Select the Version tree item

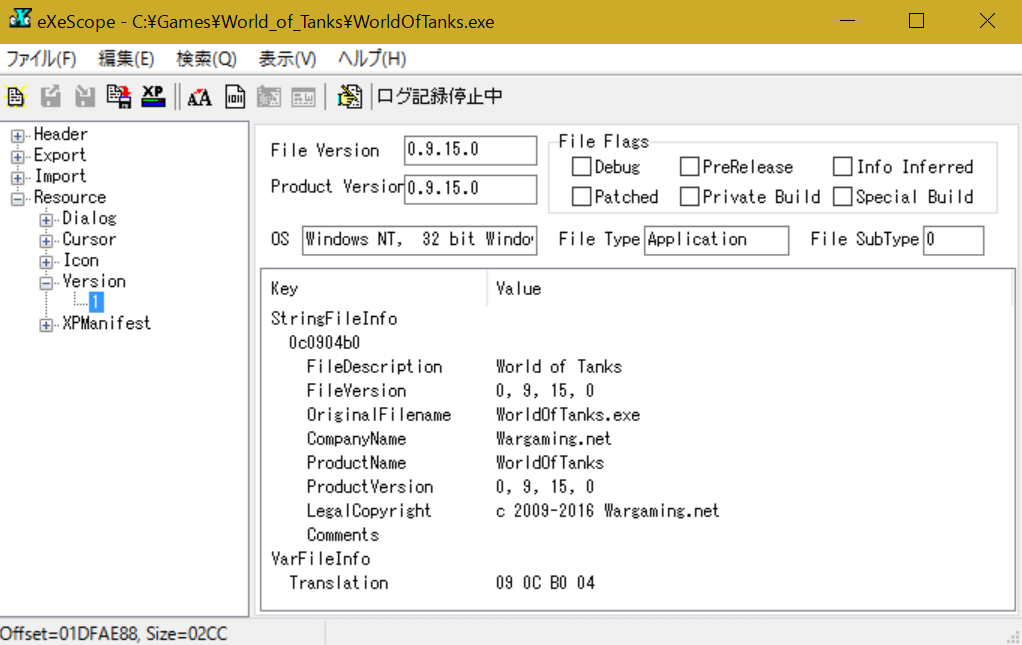[x=94, y=281]
